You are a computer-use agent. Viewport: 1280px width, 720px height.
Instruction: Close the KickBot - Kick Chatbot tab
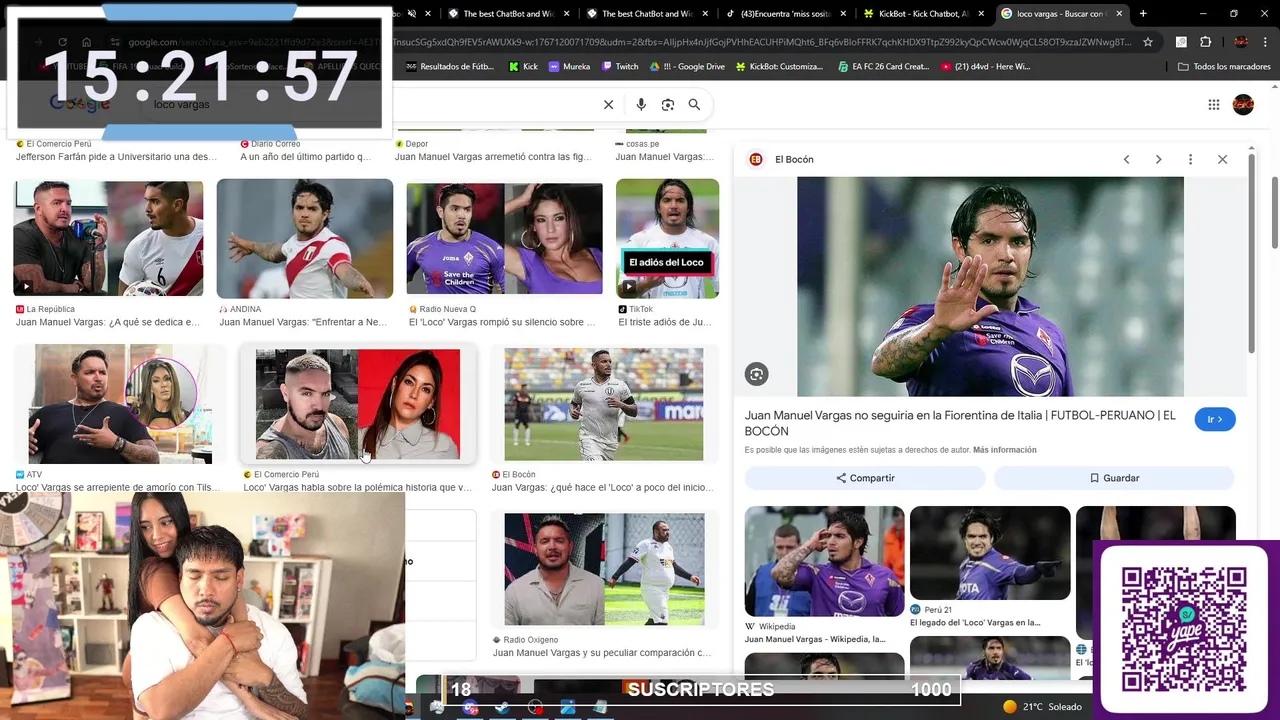point(981,14)
